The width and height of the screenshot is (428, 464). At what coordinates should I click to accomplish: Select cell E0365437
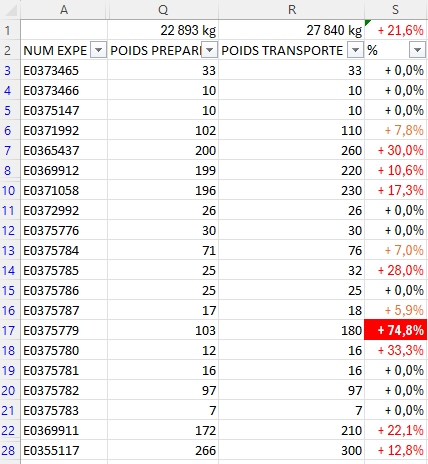tap(64, 151)
